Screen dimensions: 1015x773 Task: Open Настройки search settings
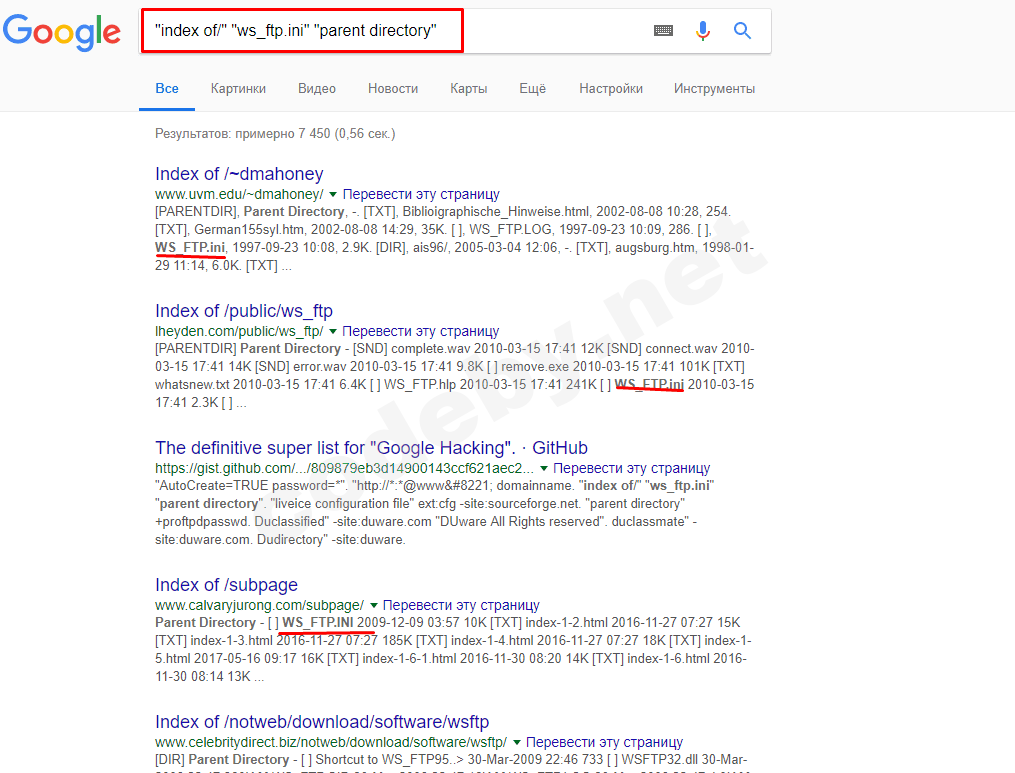(x=611, y=89)
